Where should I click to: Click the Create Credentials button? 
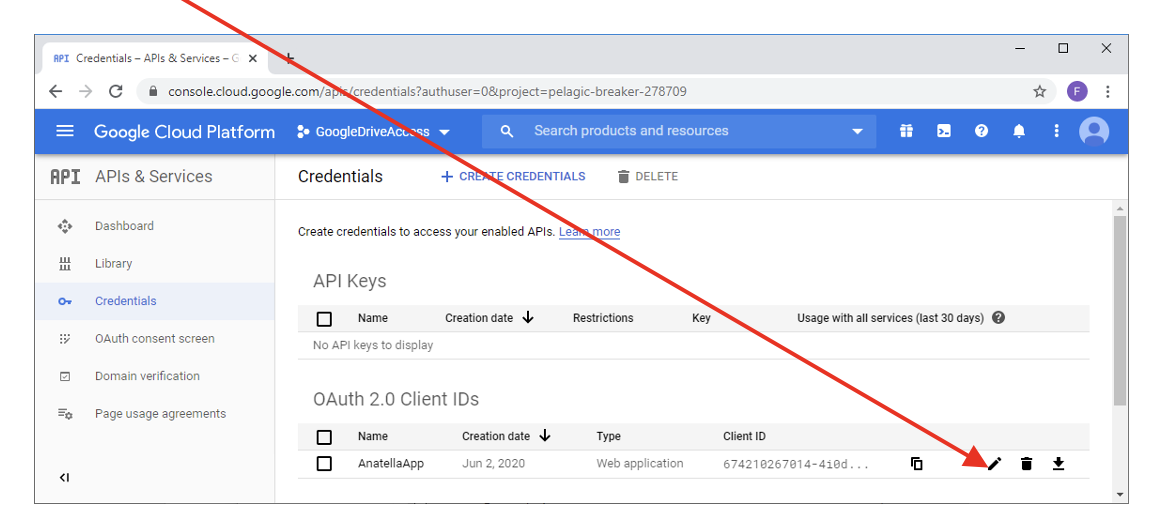(x=513, y=176)
